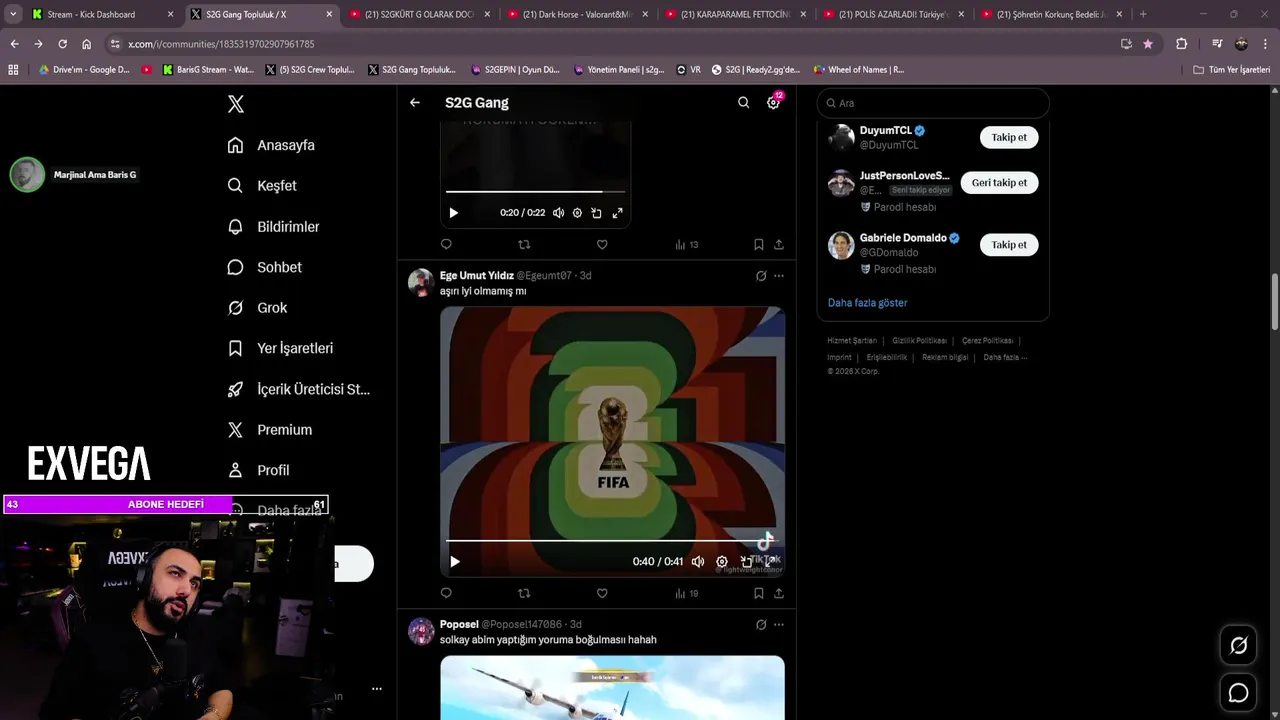Like the top video post

click(x=602, y=244)
